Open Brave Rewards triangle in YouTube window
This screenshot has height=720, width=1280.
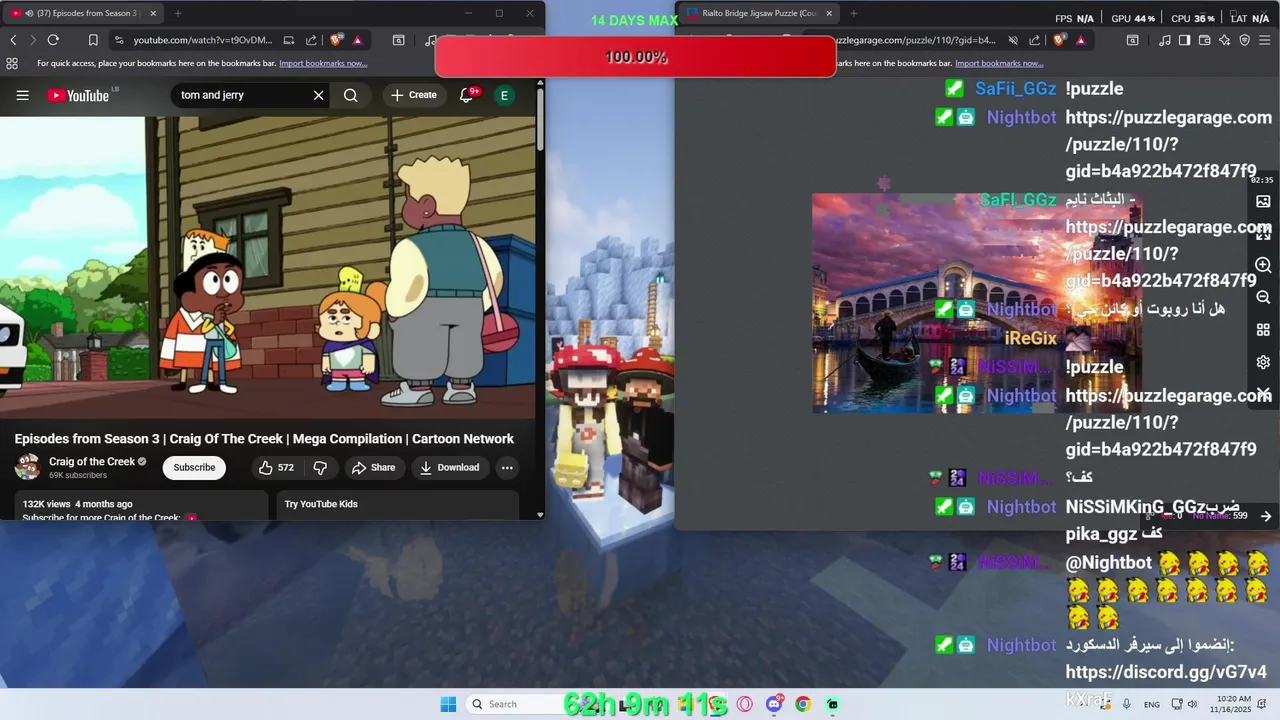click(357, 40)
